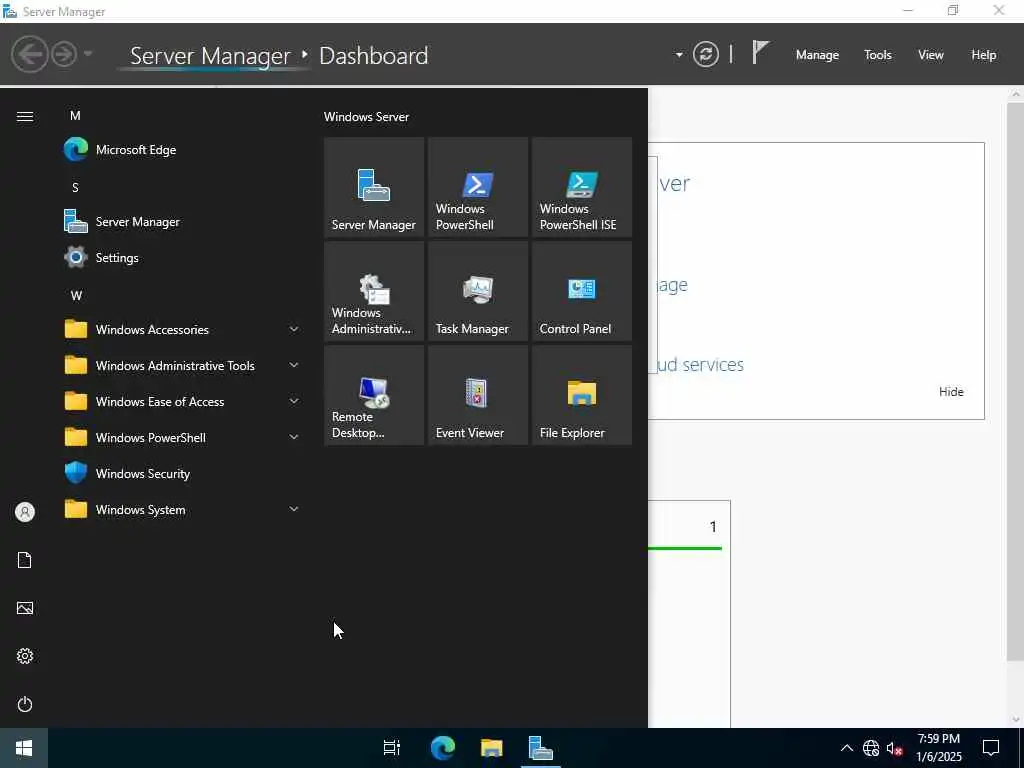
Task: Expand the Windows Administrative Tools folder
Action: 182,365
